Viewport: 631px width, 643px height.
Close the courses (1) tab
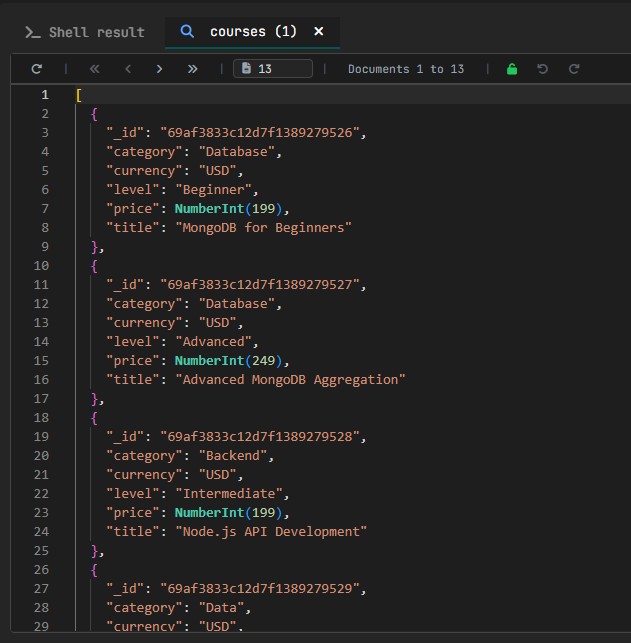pyautogui.click(x=319, y=31)
